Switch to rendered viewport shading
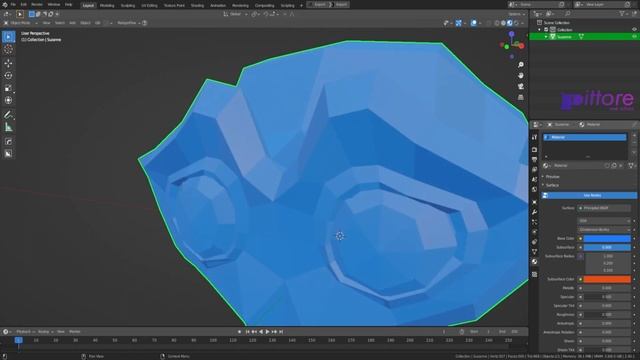Screen dimensions: 640x360 click(516, 23)
